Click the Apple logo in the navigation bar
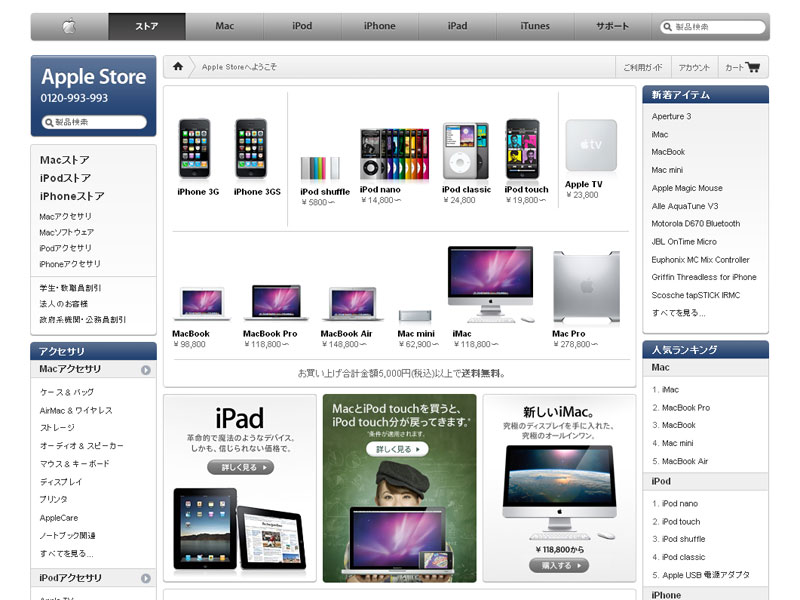 tap(69, 26)
